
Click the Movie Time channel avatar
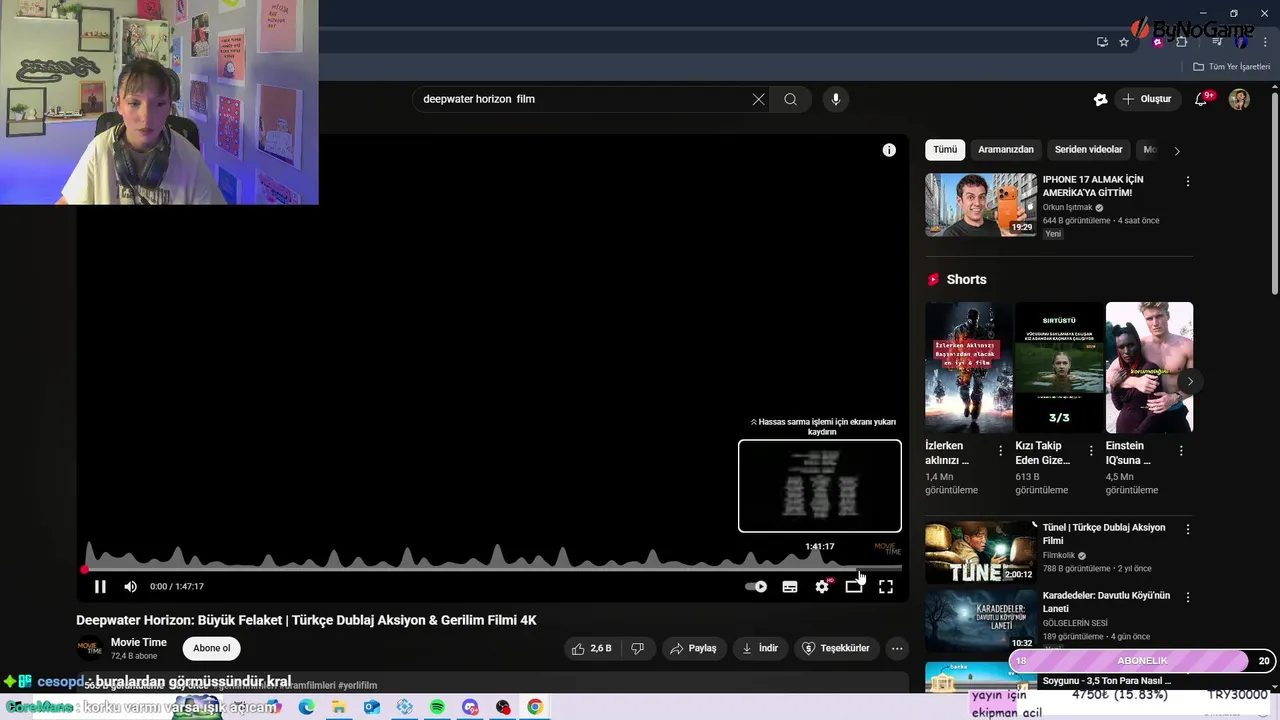coord(90,648)
